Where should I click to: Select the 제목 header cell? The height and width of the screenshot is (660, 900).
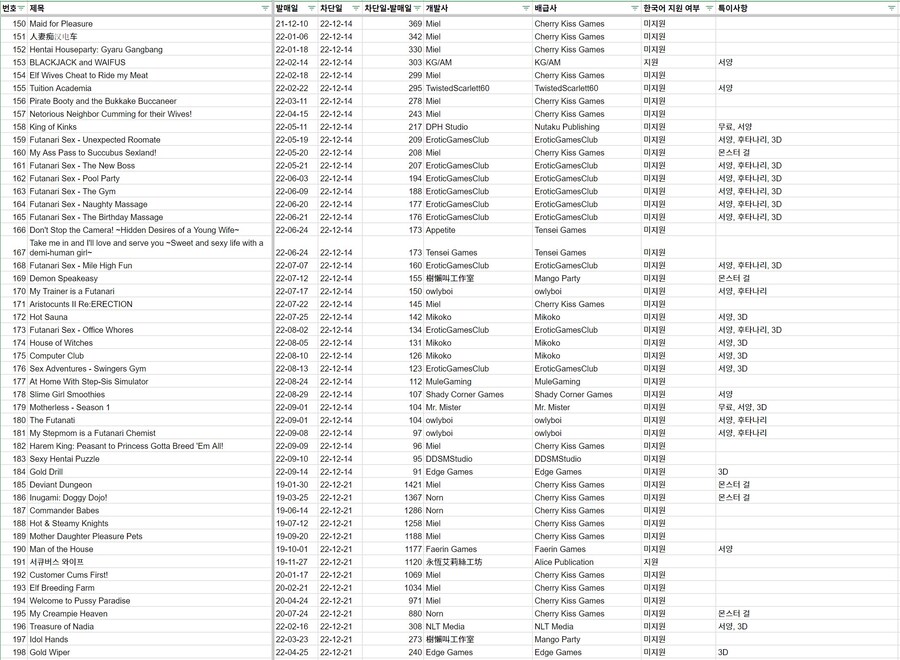[149, 8]
